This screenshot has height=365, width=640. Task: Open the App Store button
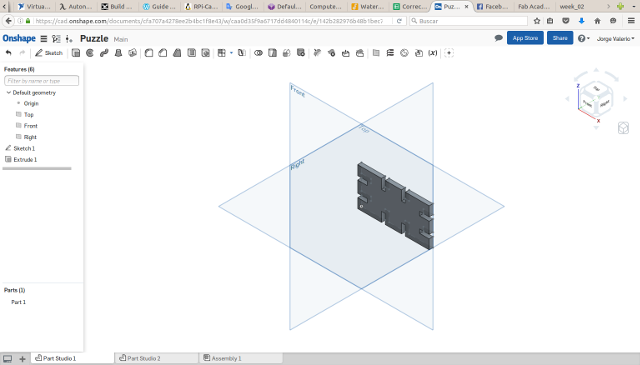525,38
